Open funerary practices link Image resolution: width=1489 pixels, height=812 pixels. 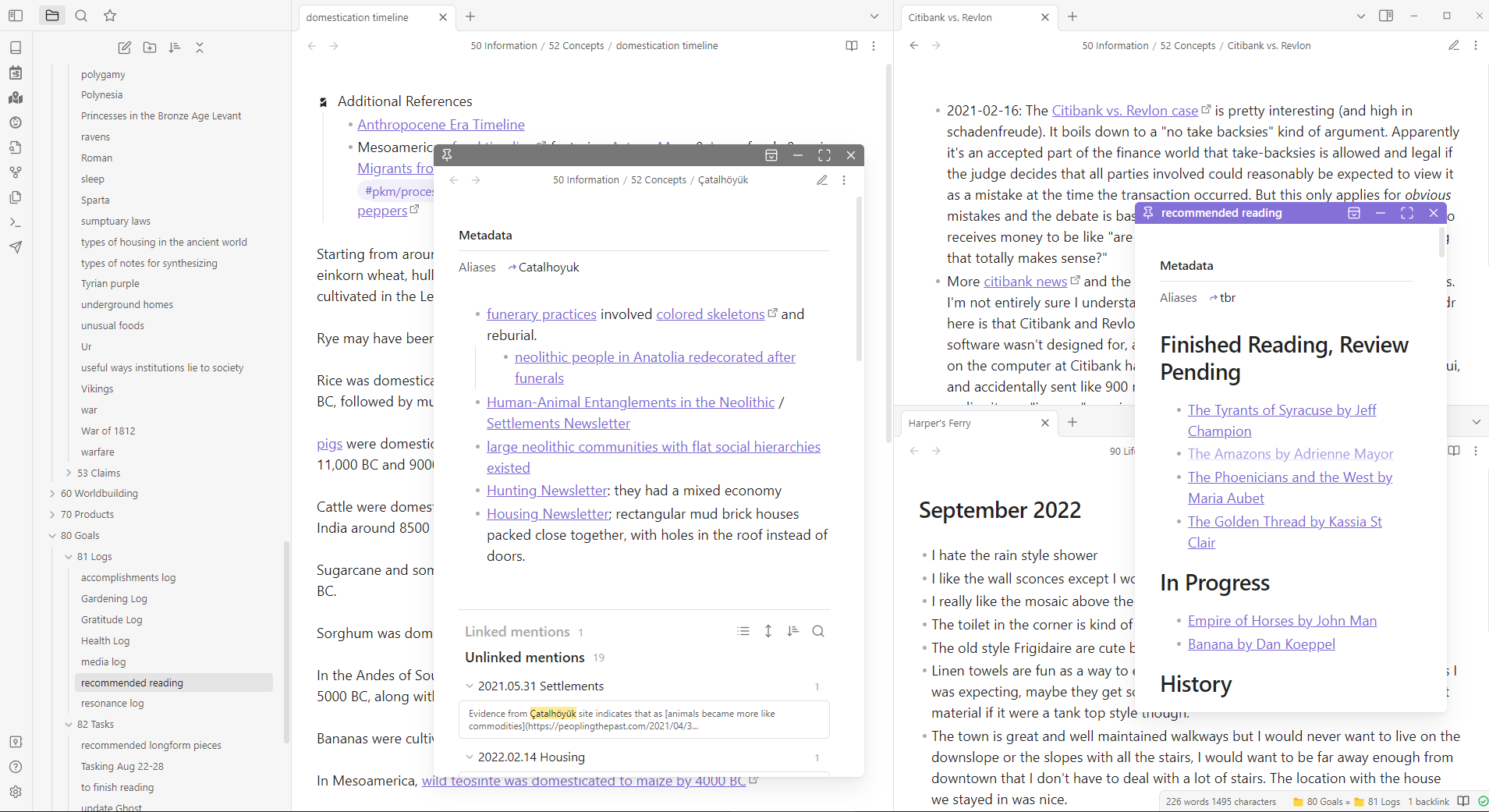point(541,314)
